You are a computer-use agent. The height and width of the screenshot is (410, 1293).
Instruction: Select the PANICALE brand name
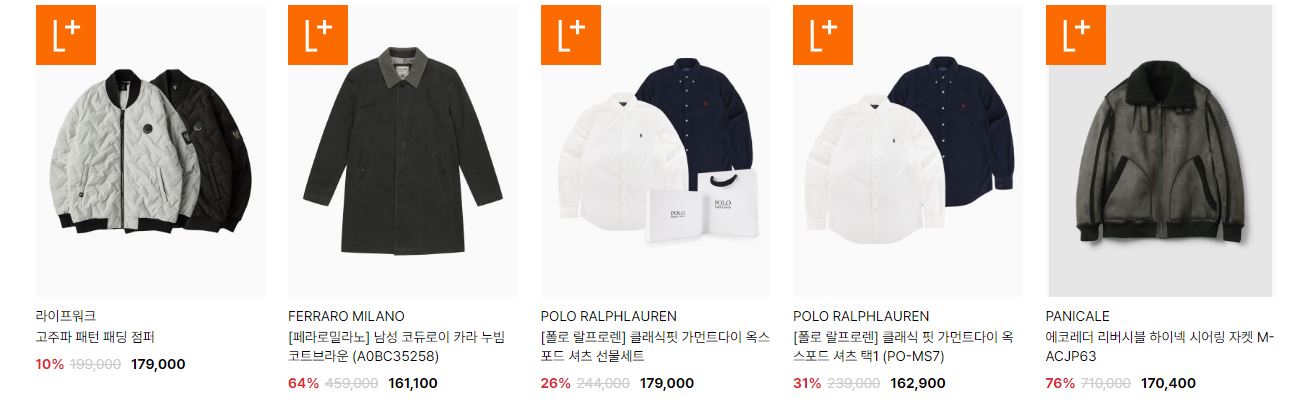coord(1078,316)
